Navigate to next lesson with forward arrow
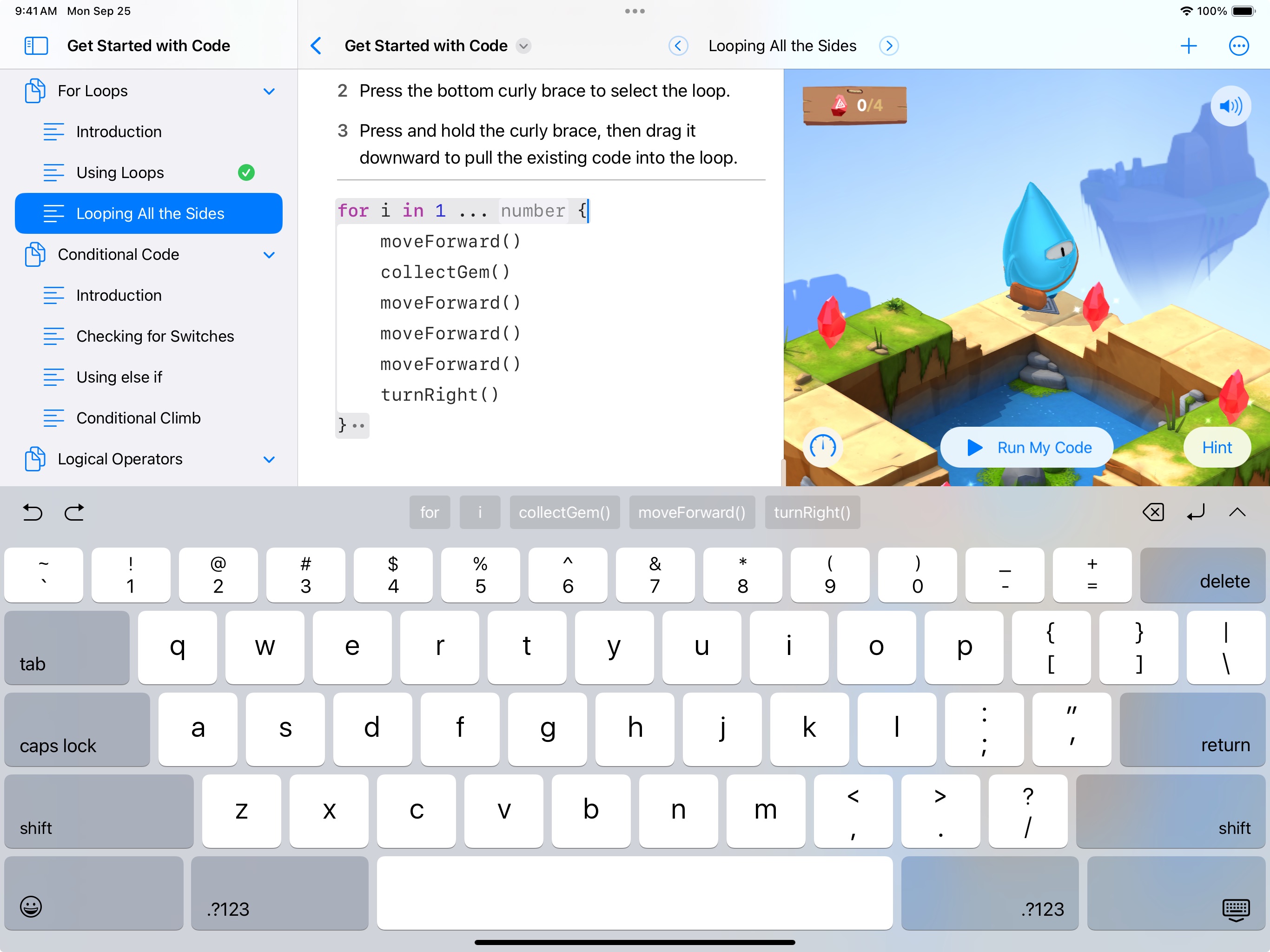 click(888, 44)
